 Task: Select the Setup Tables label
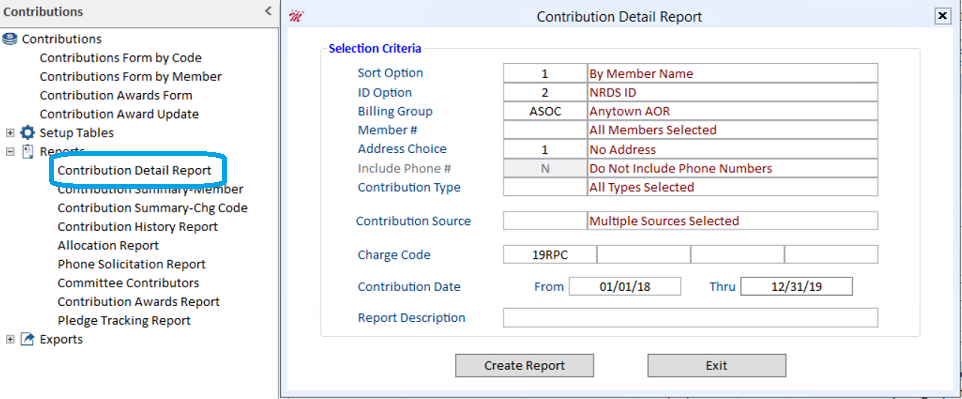pyautogui.click(x=77, y=133)
